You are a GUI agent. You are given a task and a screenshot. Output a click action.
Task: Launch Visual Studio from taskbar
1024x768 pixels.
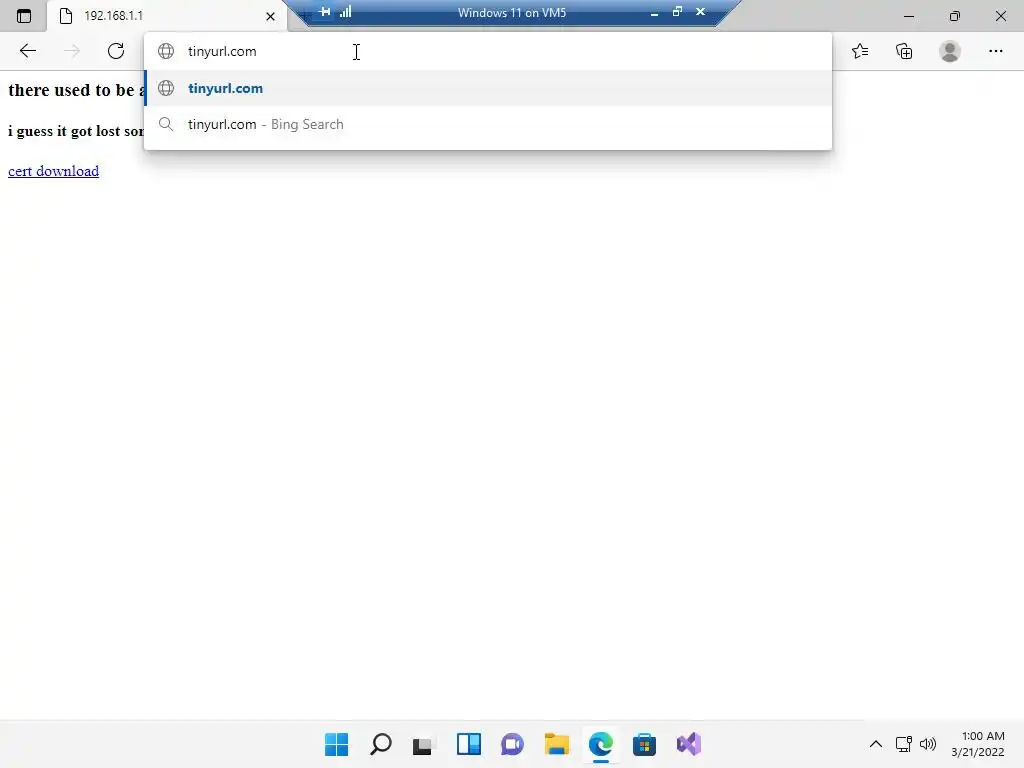point(688,744)
